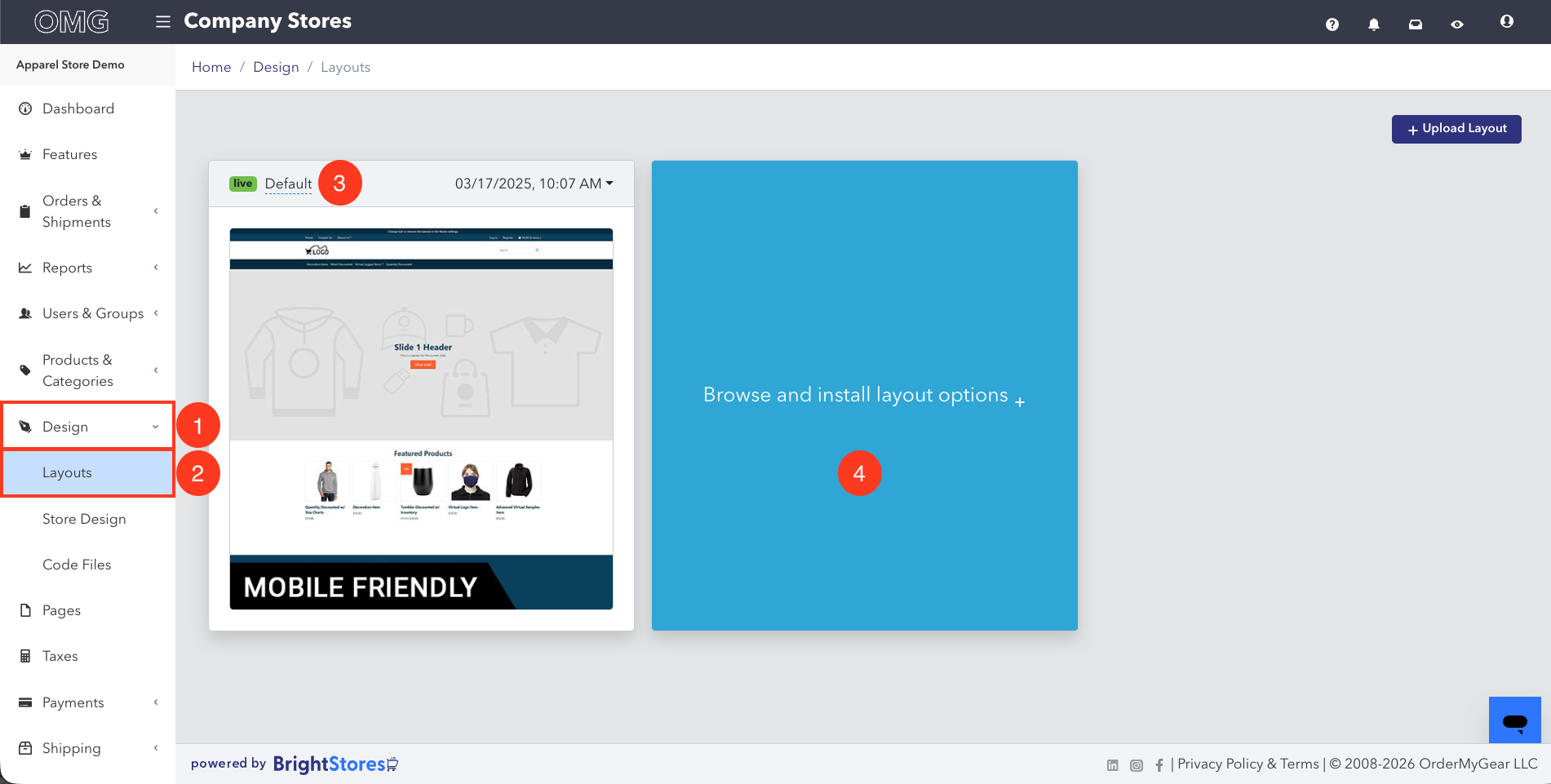This screenshot has width=1551, height=784.
Task: Click the Shipping box icon
Action: 25,748
